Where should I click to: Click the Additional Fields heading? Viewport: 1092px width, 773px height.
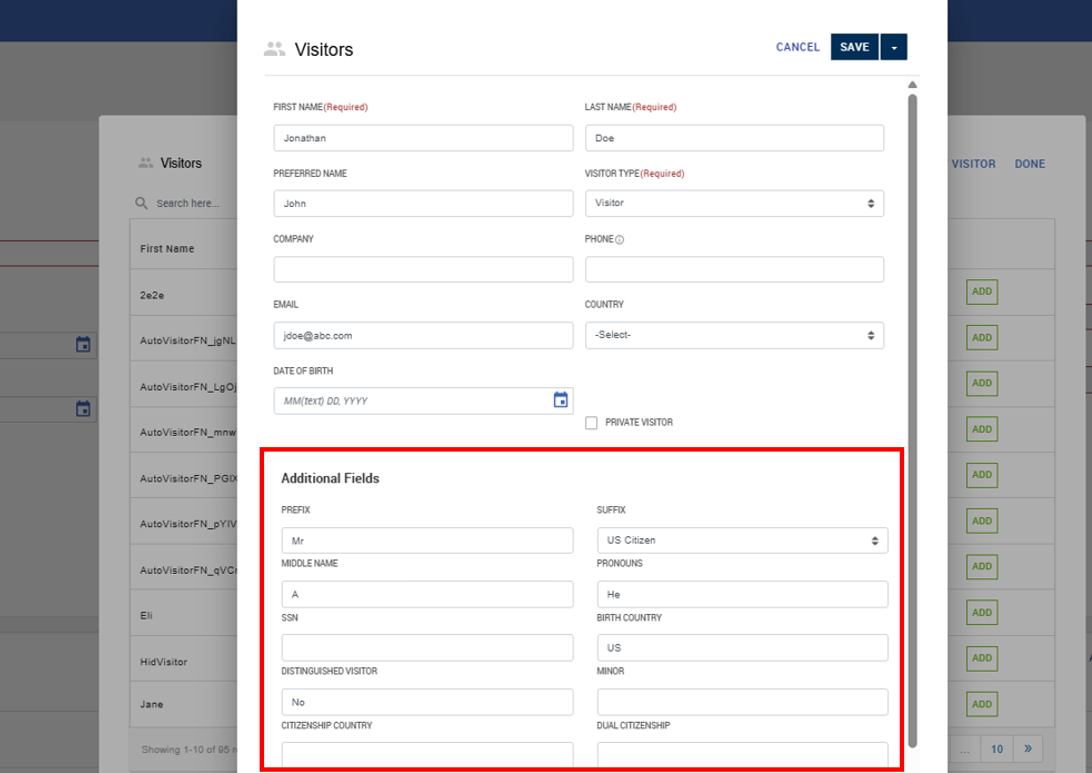pyautogui.click(x=330, y=478)
